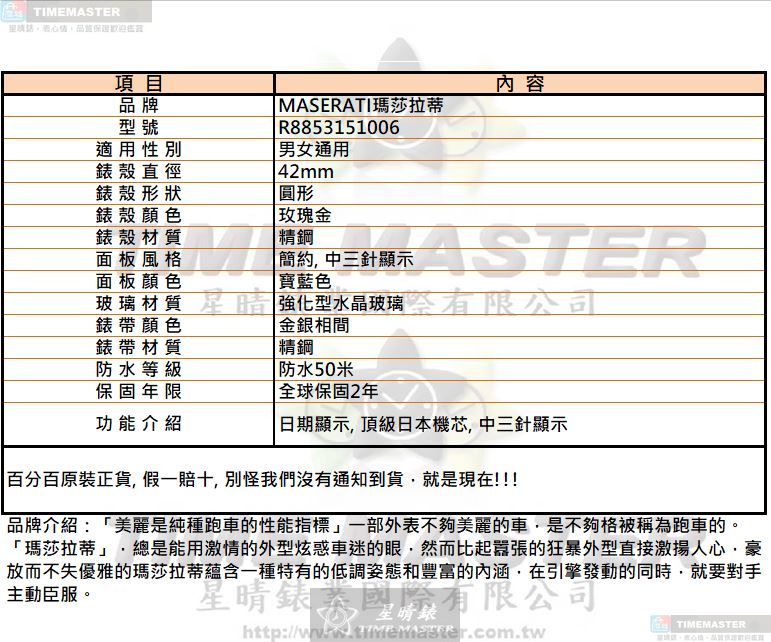The image size is (771, 642).
Task: Select the 功能介紹 row label
Action: click(139, 423)
